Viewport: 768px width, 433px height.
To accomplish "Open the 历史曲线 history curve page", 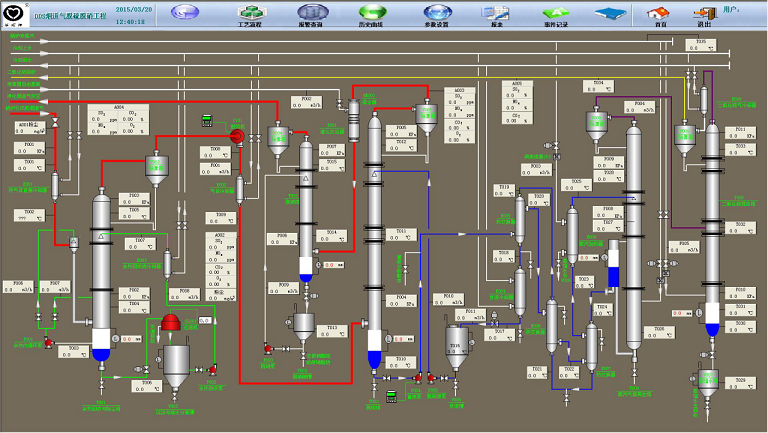I will click(370, 14).
